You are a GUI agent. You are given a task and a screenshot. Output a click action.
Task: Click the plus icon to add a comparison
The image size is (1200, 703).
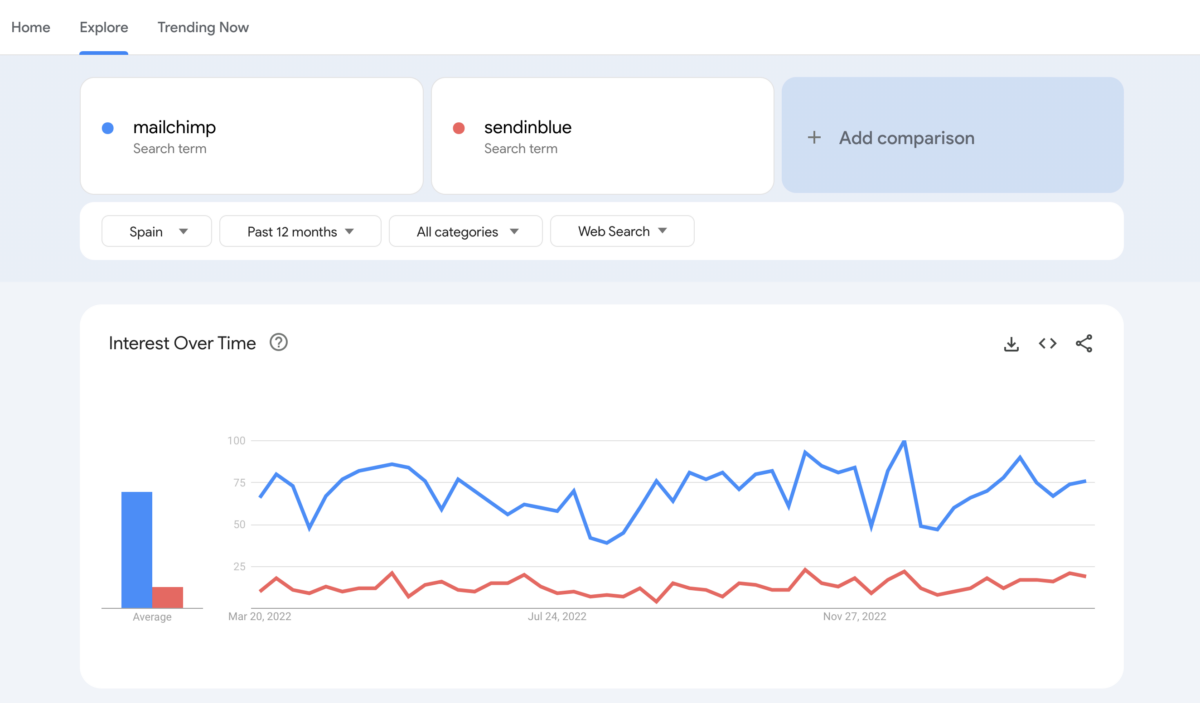[x=814, y=137]
